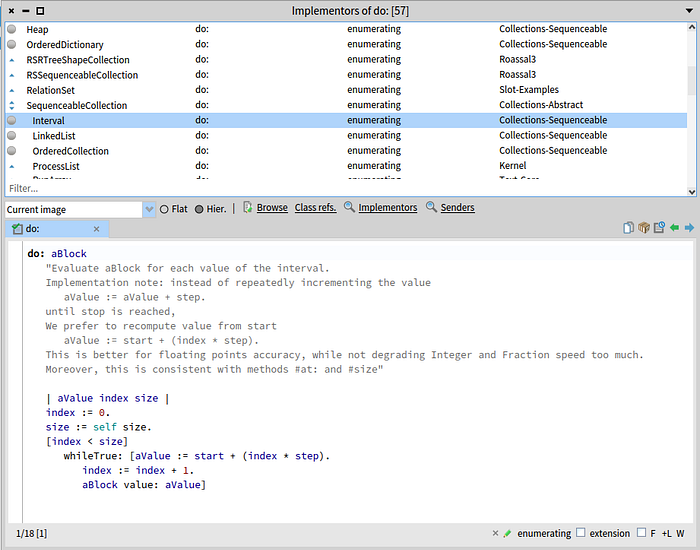Image resolution: width=700 pixels, height=550 pixels.
Task: Toggle the W word wrap option
Action: click(x=680, y=533)
